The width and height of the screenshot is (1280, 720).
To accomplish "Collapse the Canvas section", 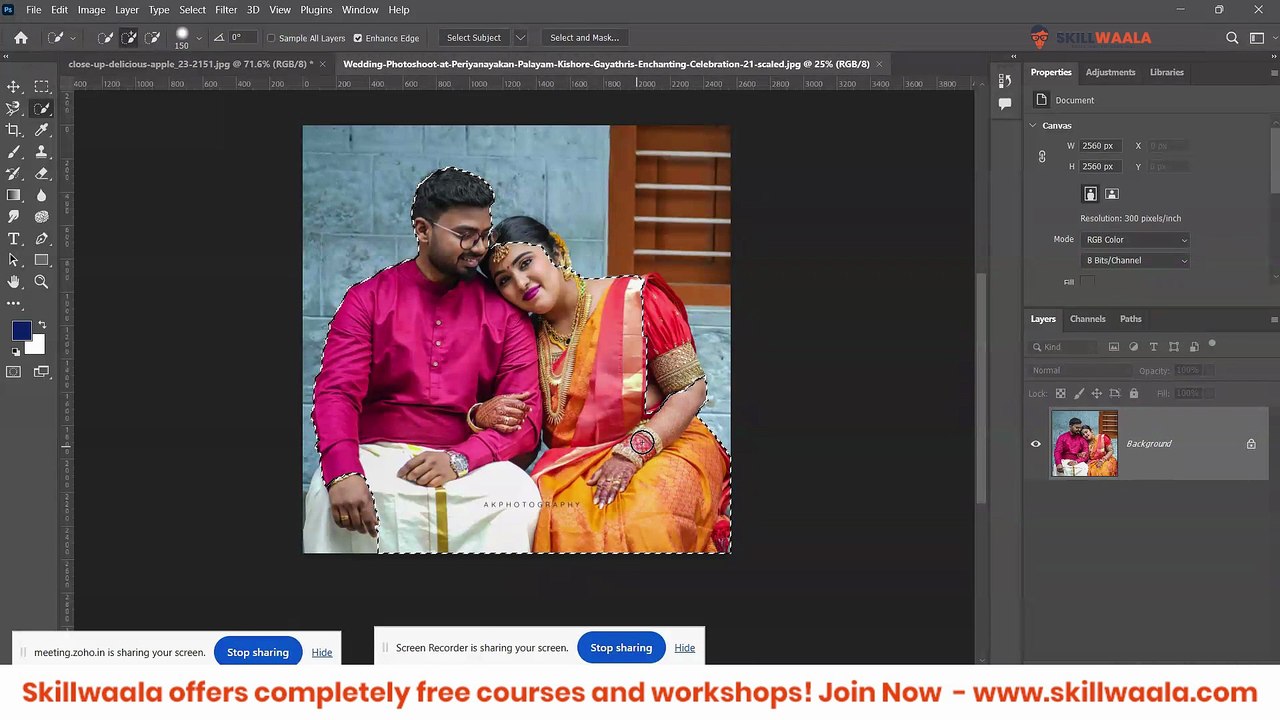I will [1033, 126].
